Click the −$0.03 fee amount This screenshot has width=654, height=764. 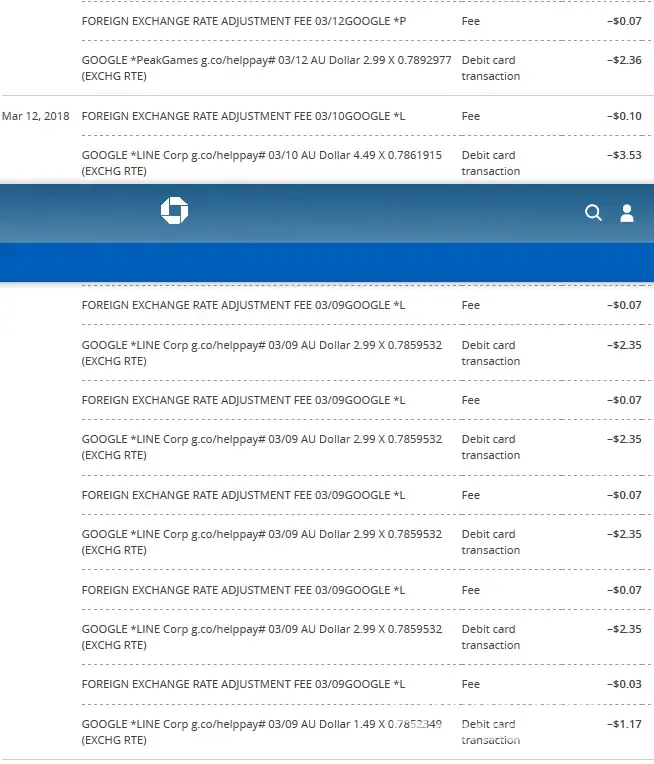624,684
